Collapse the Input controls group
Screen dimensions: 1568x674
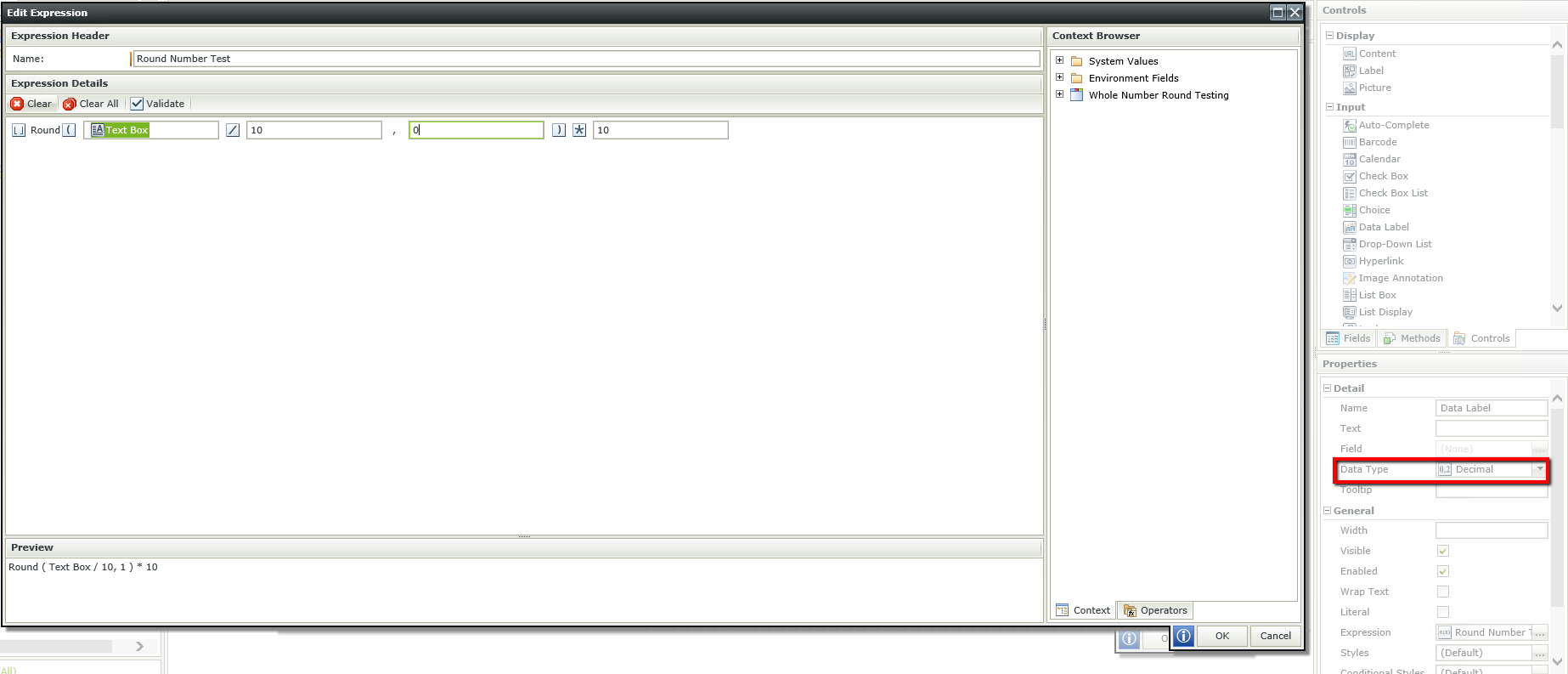coord(1330,106)
